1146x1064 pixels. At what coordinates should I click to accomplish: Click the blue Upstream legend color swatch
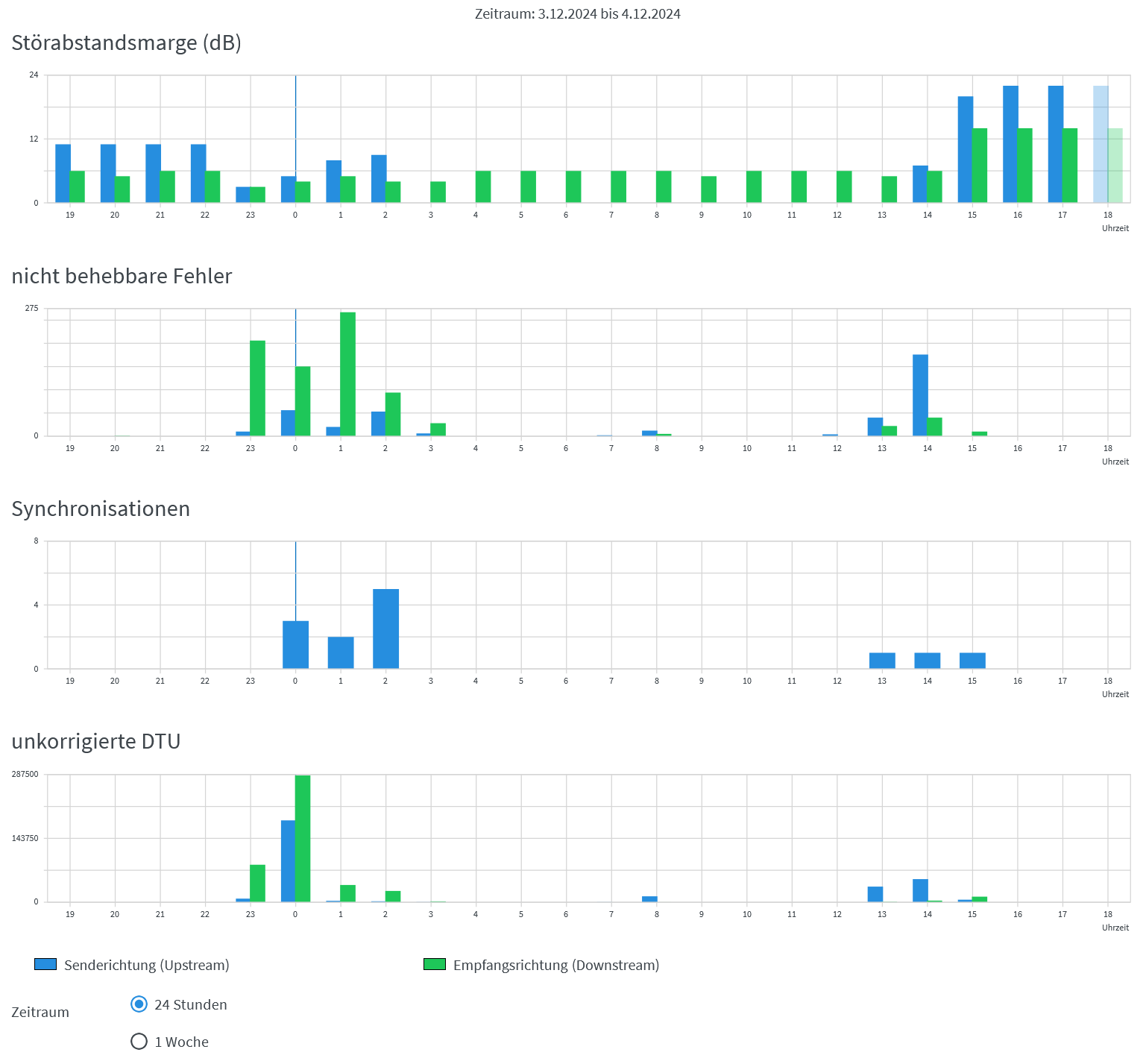tap(45, 965)
